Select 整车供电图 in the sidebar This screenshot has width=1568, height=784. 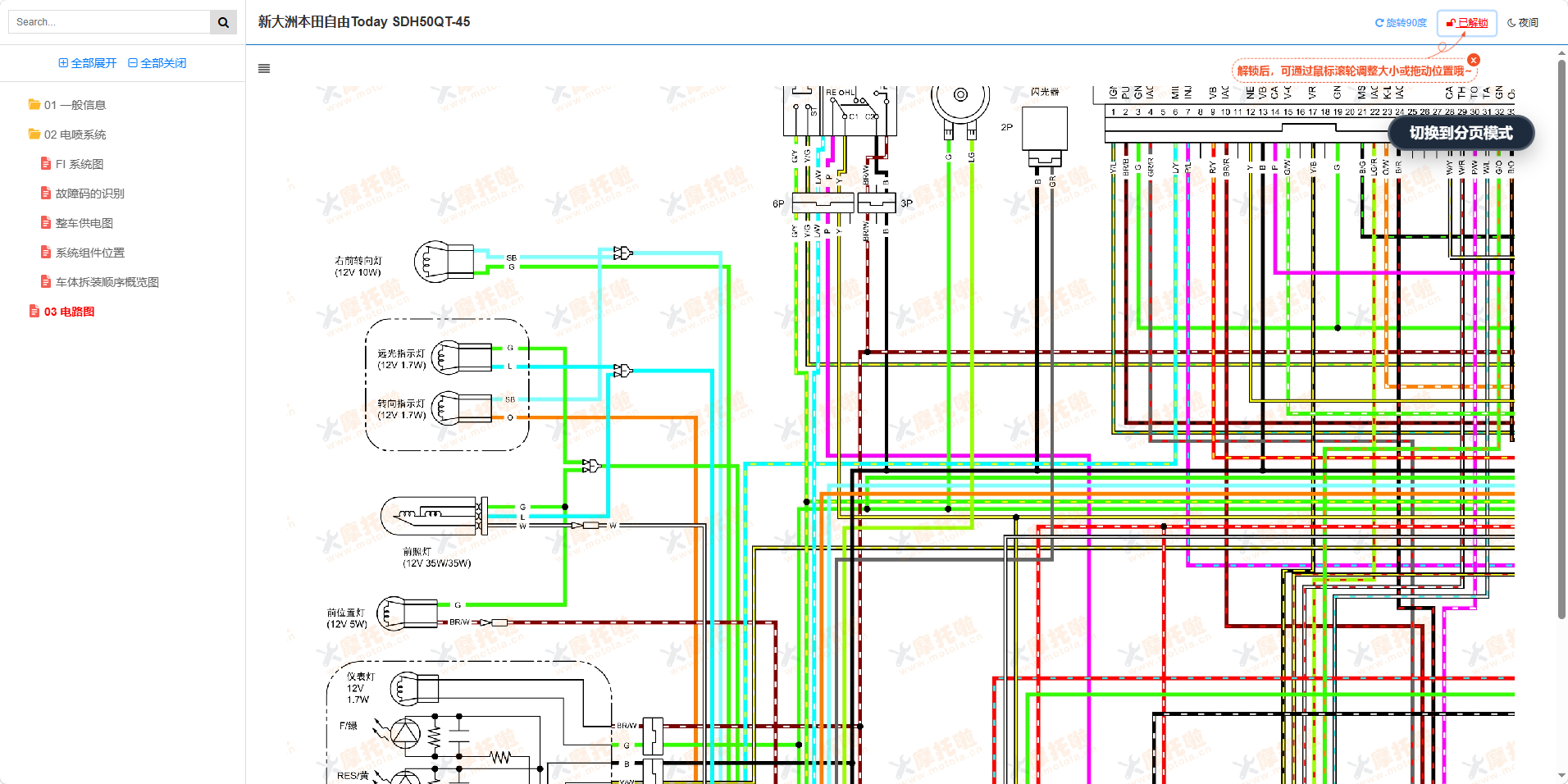point(84,223)
